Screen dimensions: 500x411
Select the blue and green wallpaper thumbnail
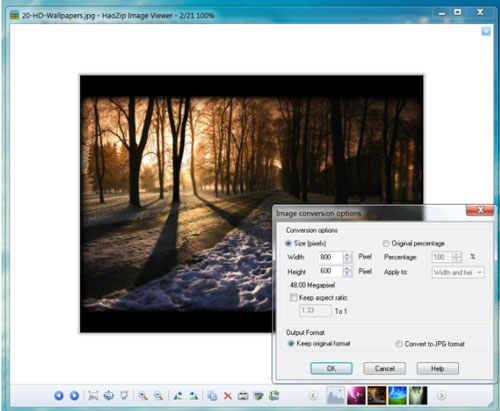pyautogui.click(x=397, y=396)
